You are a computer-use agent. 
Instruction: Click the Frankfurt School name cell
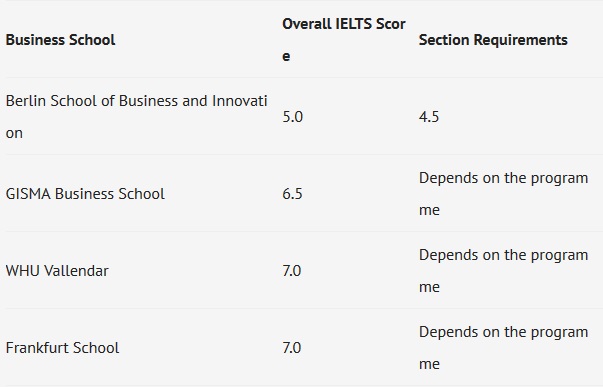pyautogui.click(x=62, y=348)
